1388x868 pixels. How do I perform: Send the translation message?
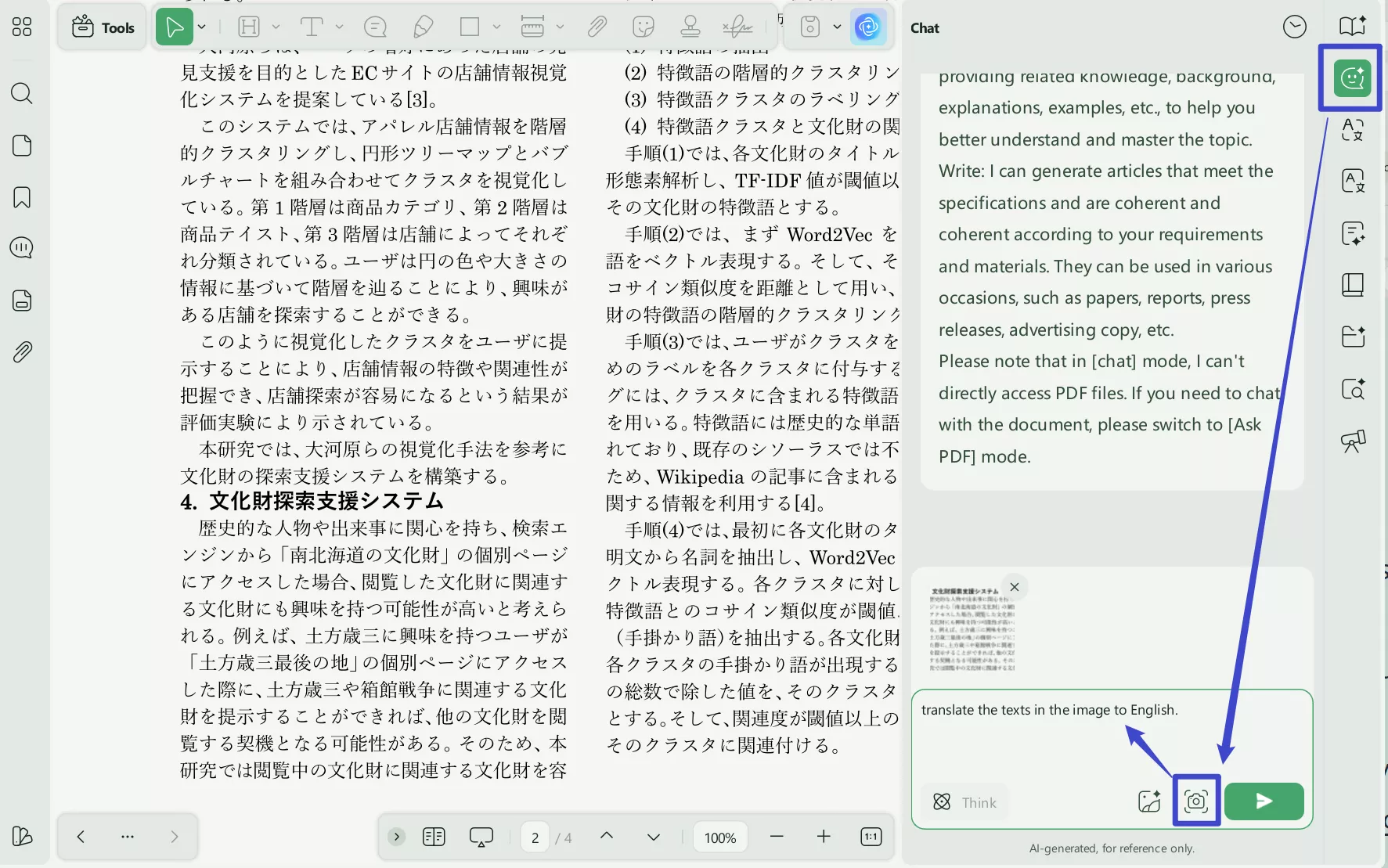pyautogui.click(x=1263, y=801)
